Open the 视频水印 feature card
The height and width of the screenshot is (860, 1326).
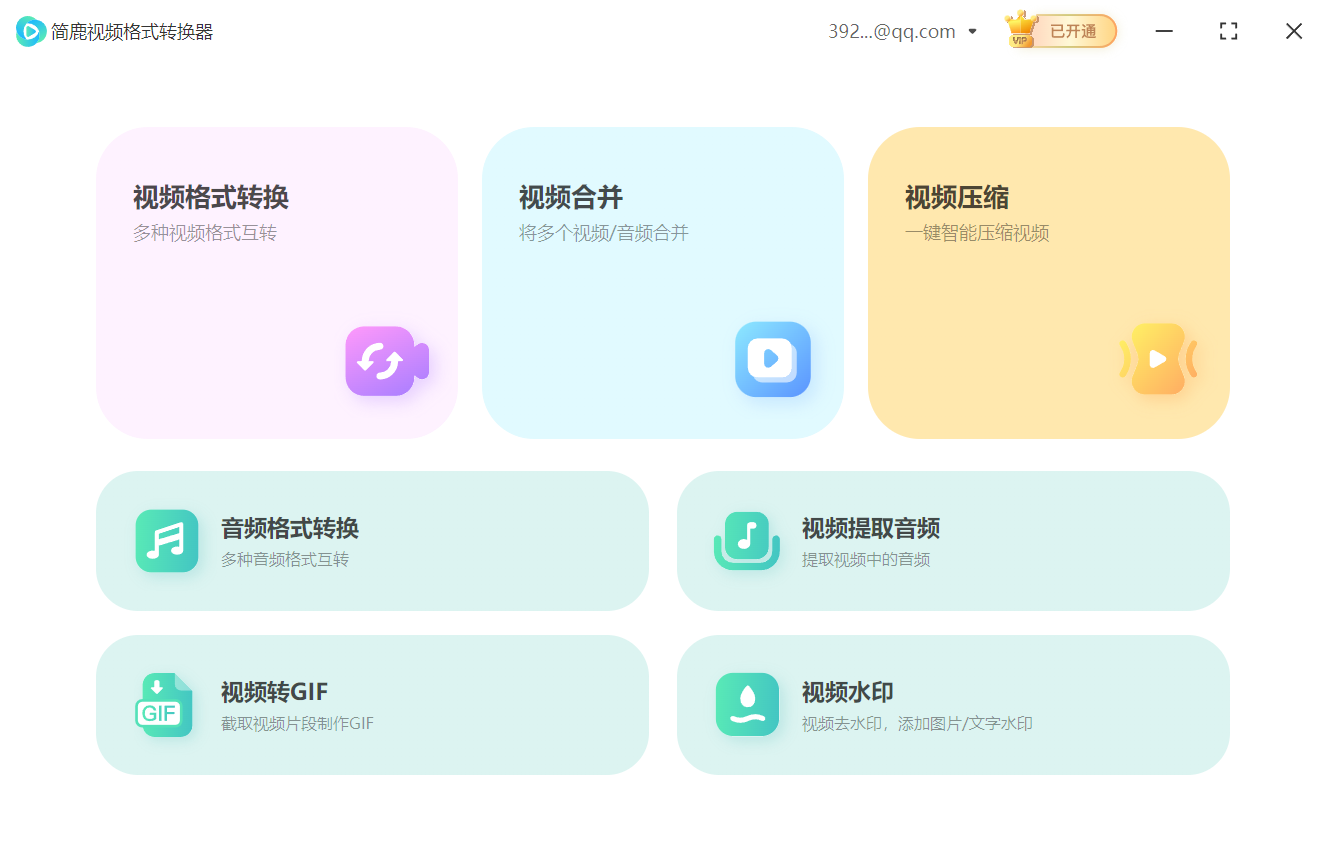coord(954,704)
